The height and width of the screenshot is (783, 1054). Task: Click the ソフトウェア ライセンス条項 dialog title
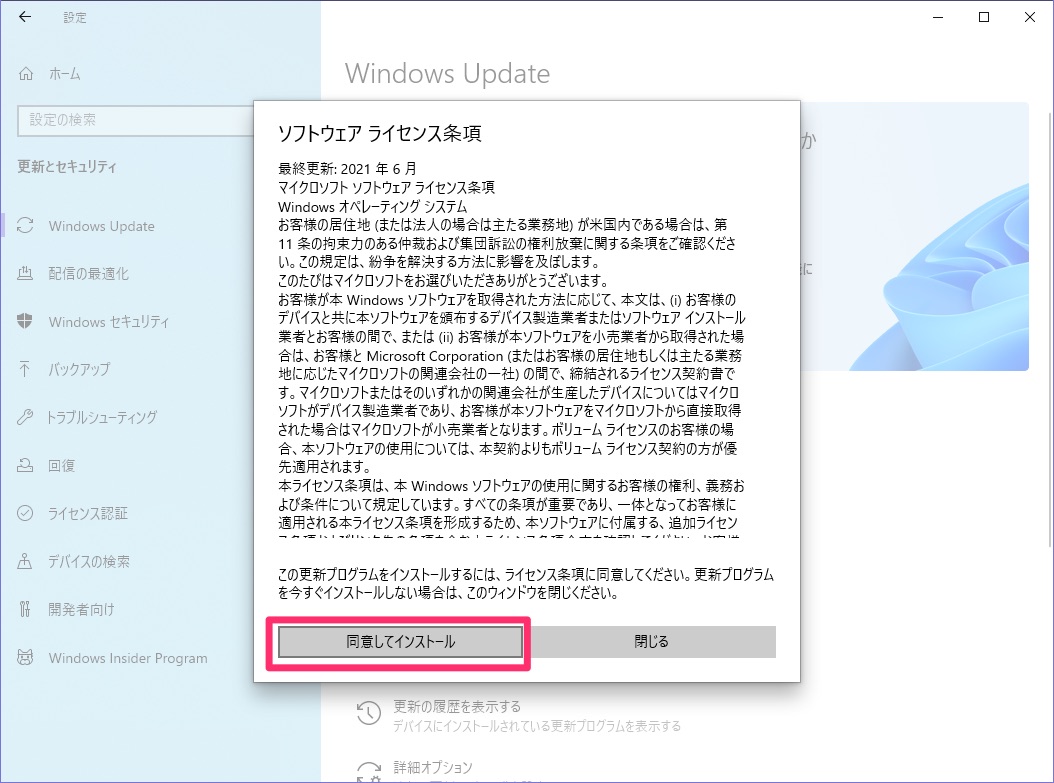click(x=380, y=133)
